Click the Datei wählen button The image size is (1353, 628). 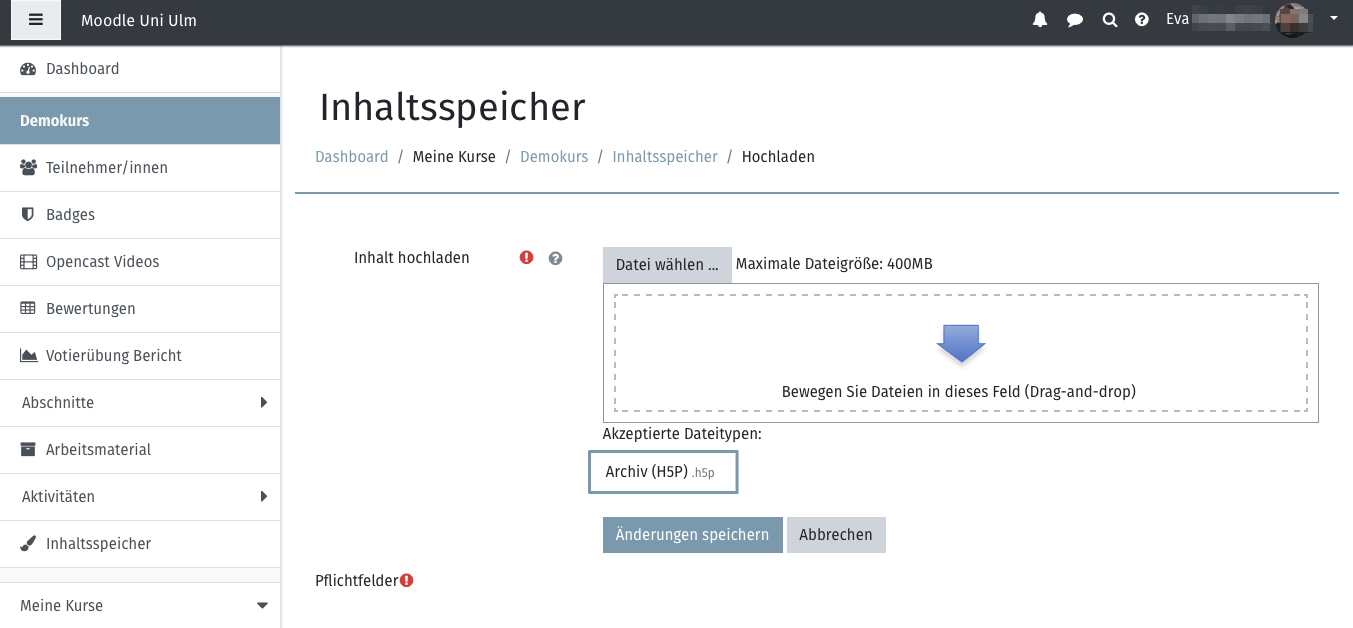coord(667,265)
